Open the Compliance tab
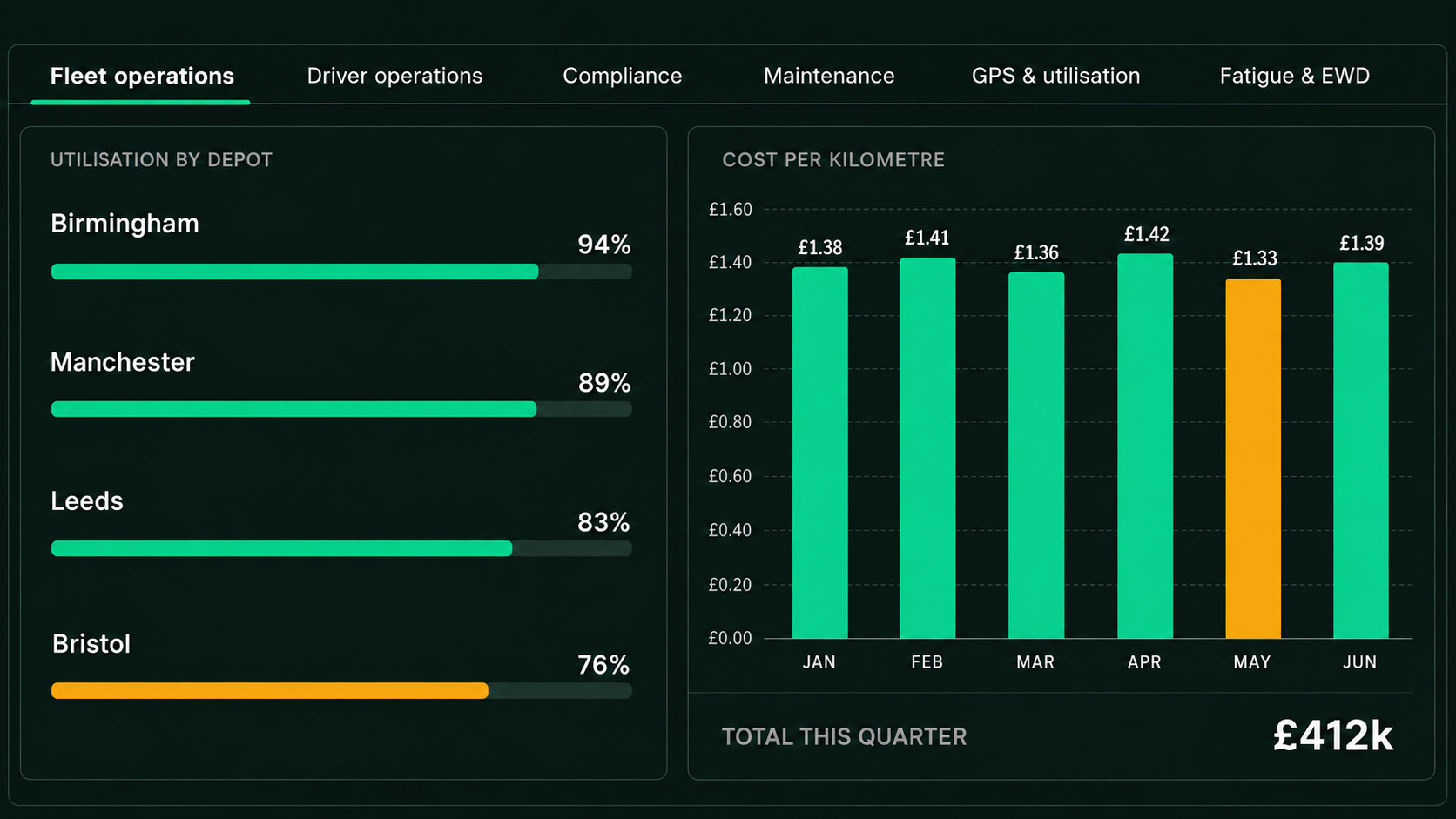The height and width of the screenshot is (819, 1456). pos(623,76)
